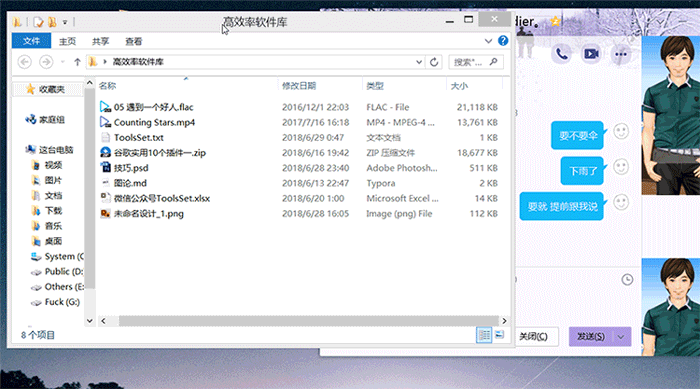
Task: Click new folder icon in quick access toolbar
Action: coord(52,22)
